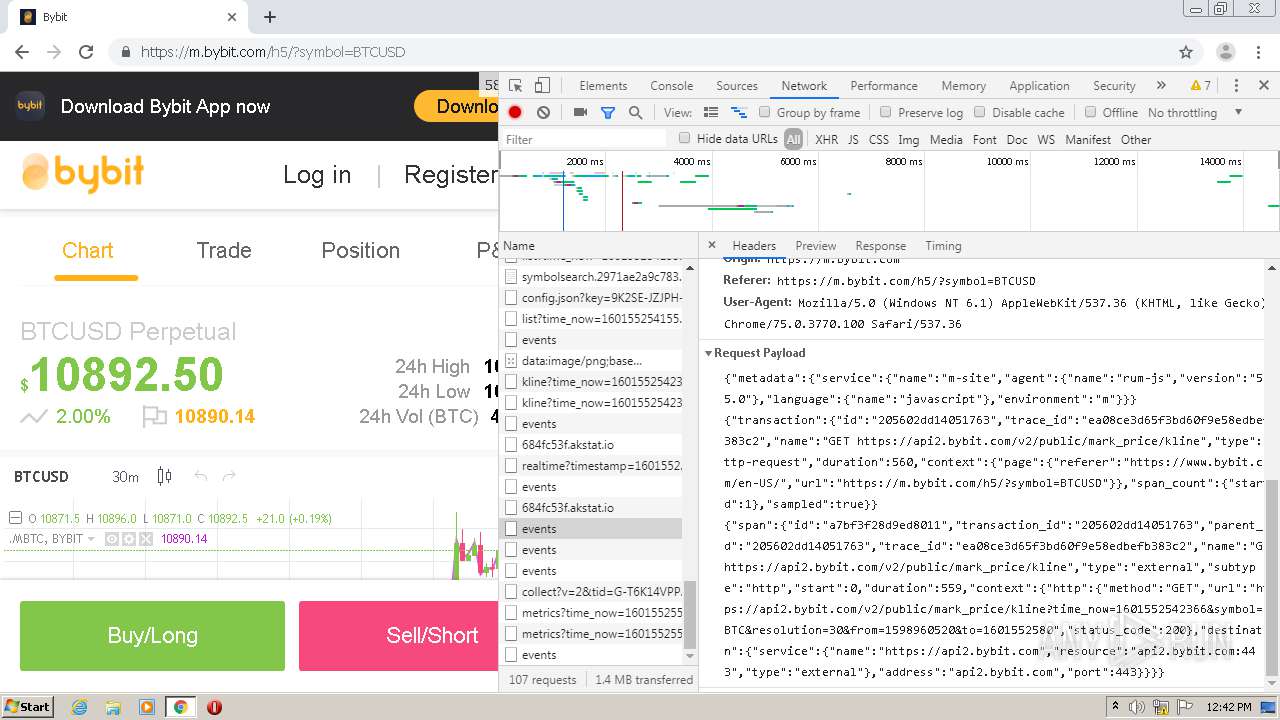Click the network Filter input field

(584, 140)
